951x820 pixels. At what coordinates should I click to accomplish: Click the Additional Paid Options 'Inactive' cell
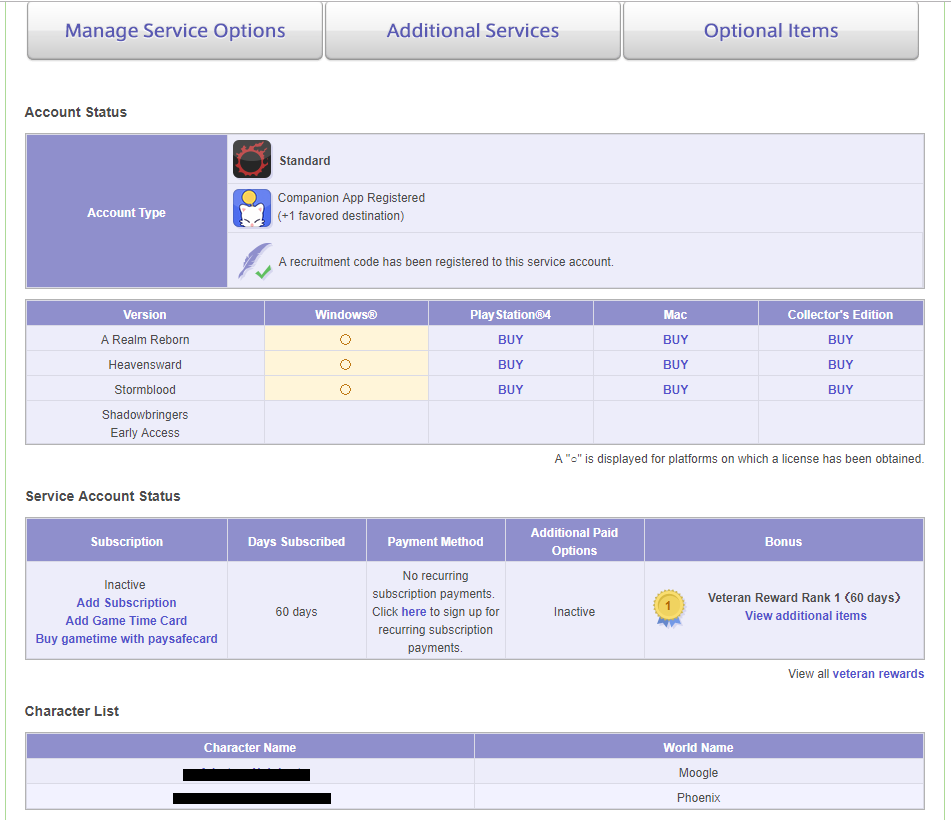[574, 611]
